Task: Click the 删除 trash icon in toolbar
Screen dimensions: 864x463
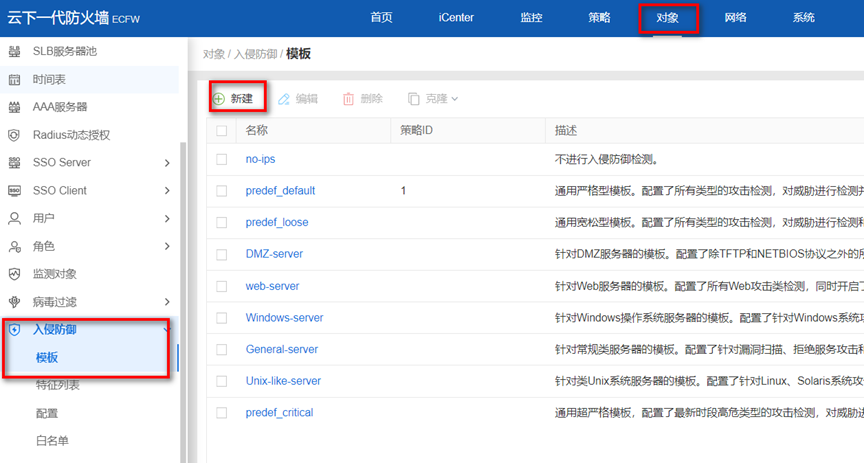Action: (348, 99)
